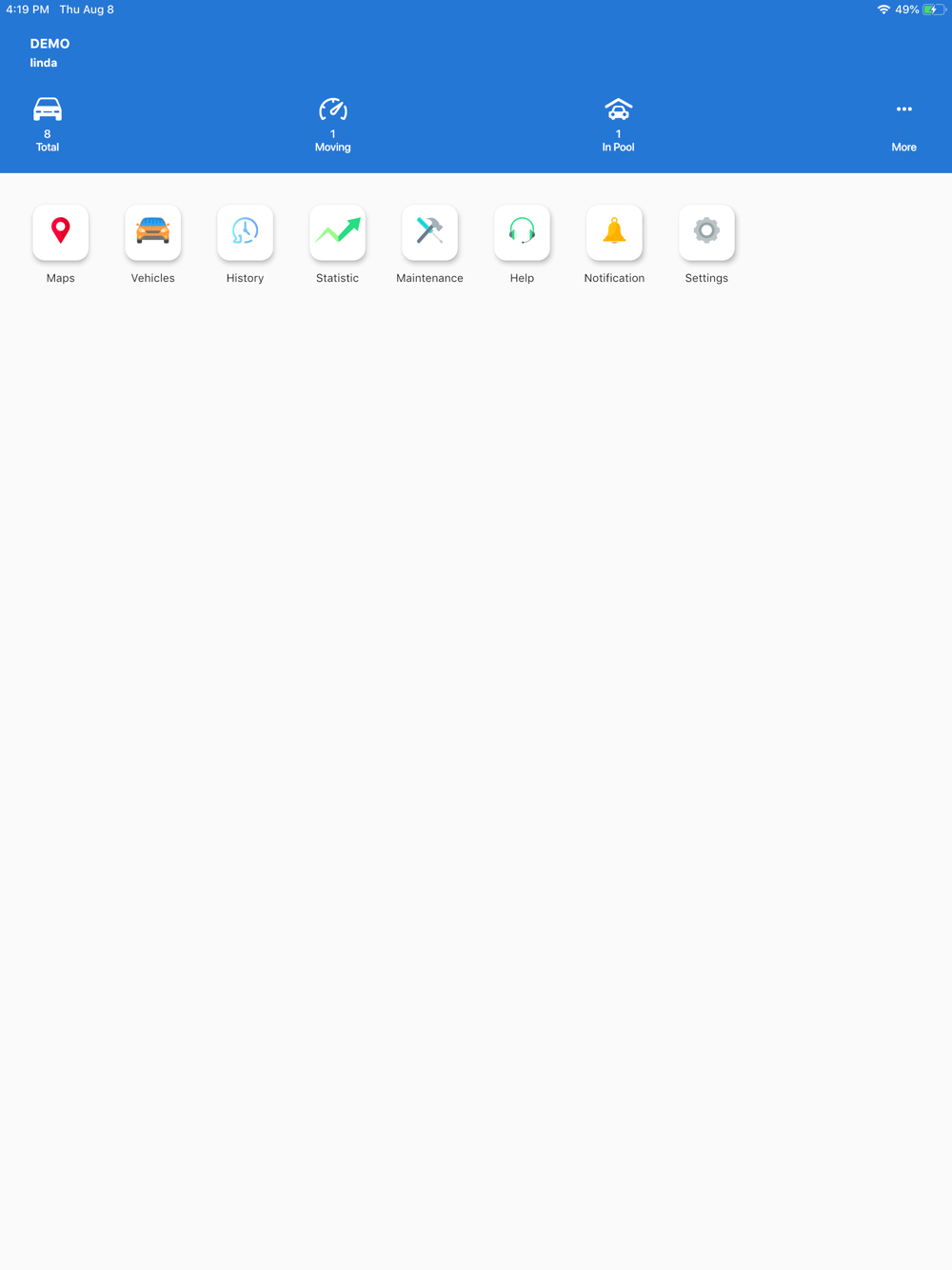Tap the "More" label

tap(904, 148)
